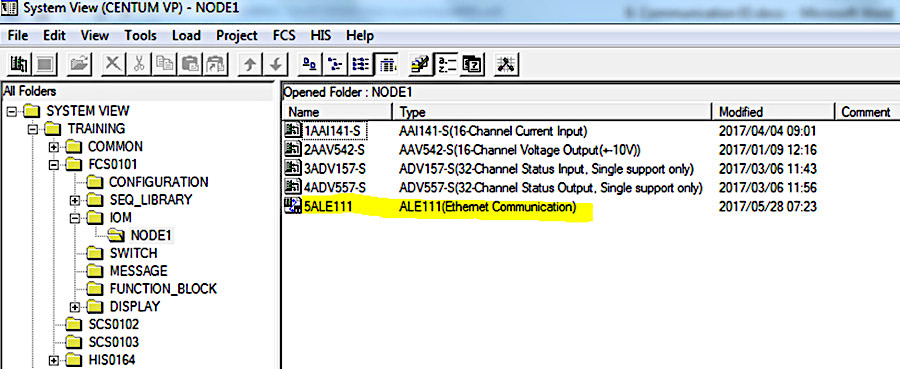Click the gray square toolbar icon
900x369 pixels.
44,64
